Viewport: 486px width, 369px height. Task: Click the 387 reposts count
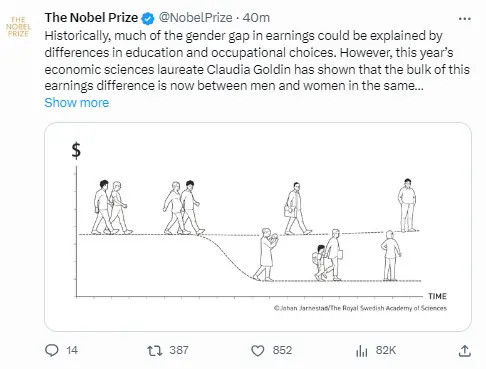[179, 350]
